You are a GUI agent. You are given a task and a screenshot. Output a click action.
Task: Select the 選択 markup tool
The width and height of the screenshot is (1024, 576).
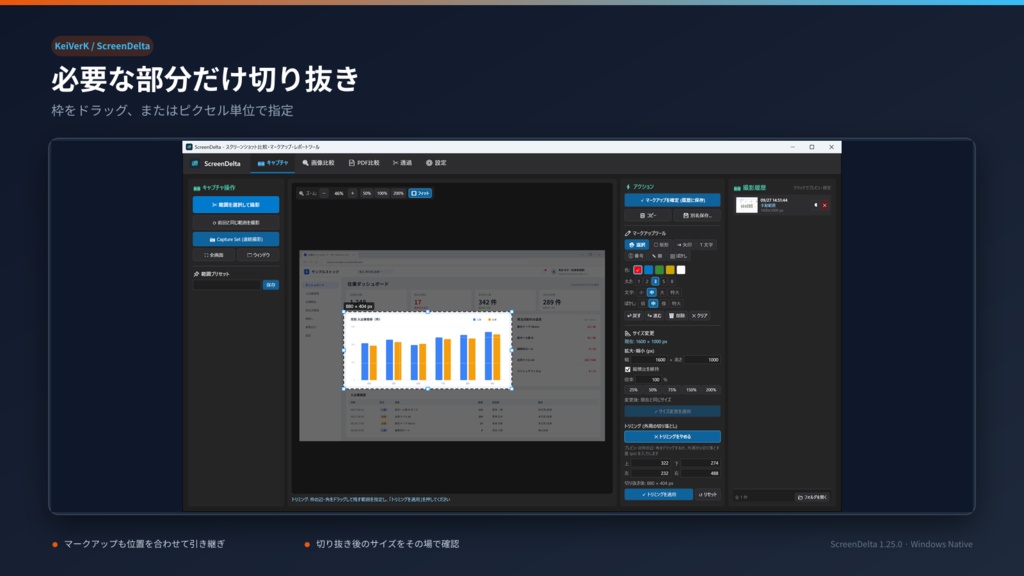pyautogui.click(x=637, y=245)
